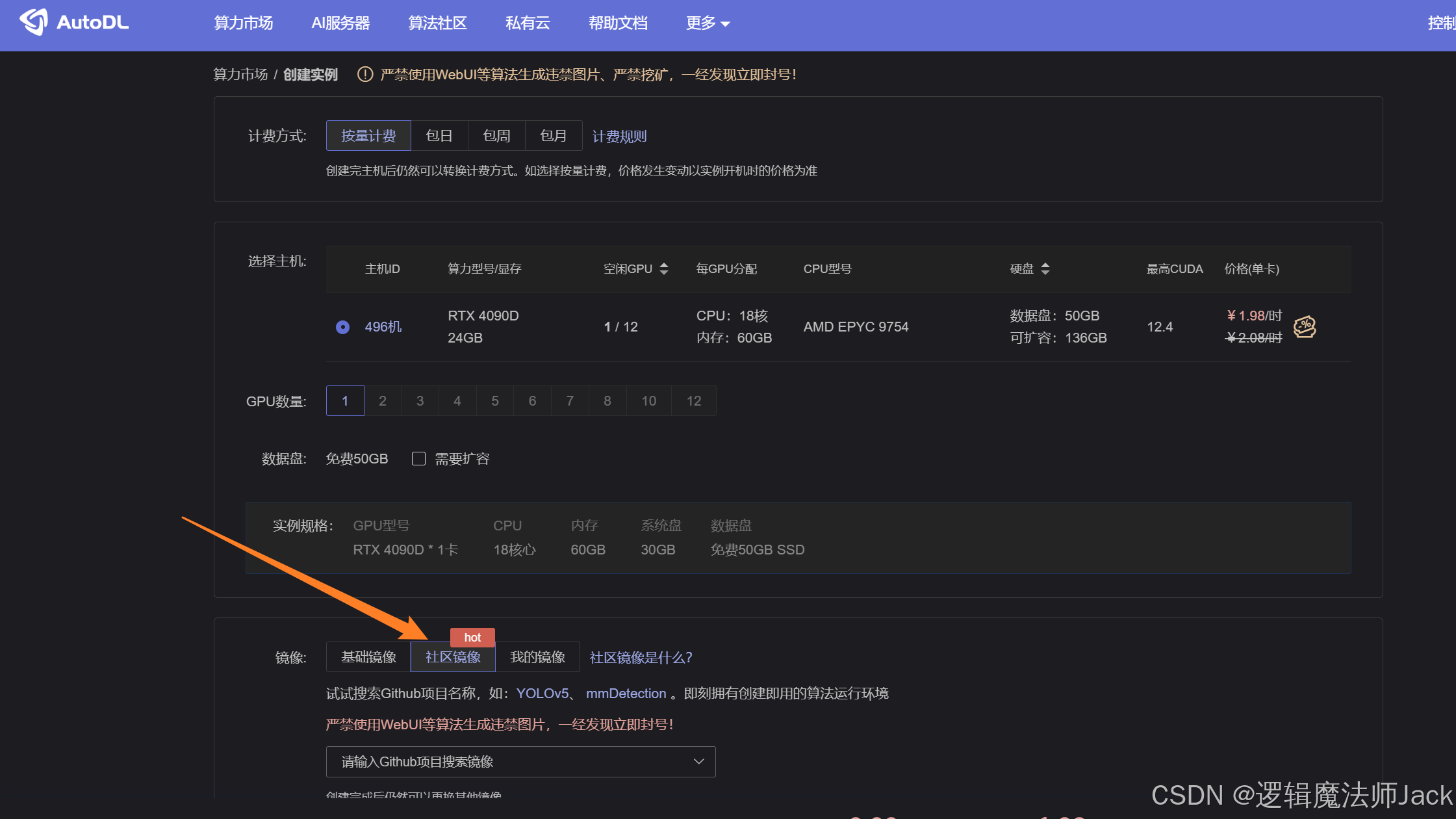
Task: Sort by disk column arrows
Action: pos(1045,268)
